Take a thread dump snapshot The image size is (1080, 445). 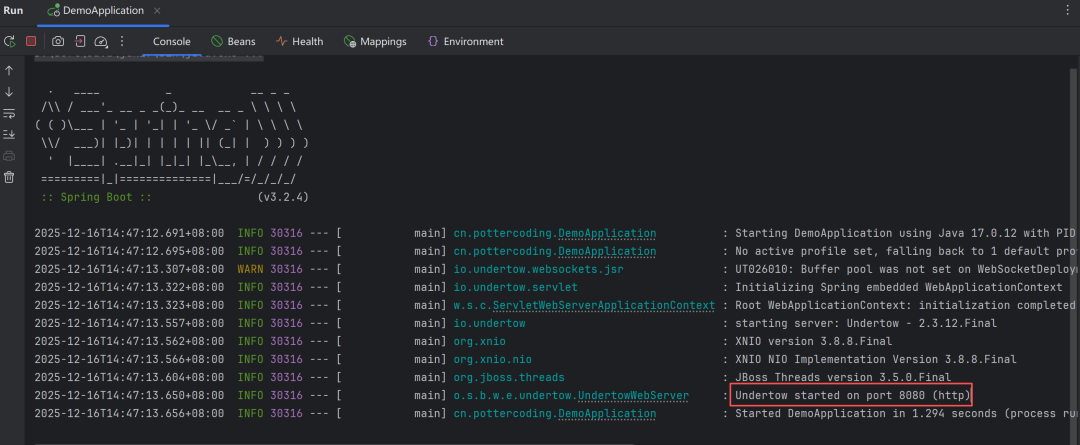point(58,41)
